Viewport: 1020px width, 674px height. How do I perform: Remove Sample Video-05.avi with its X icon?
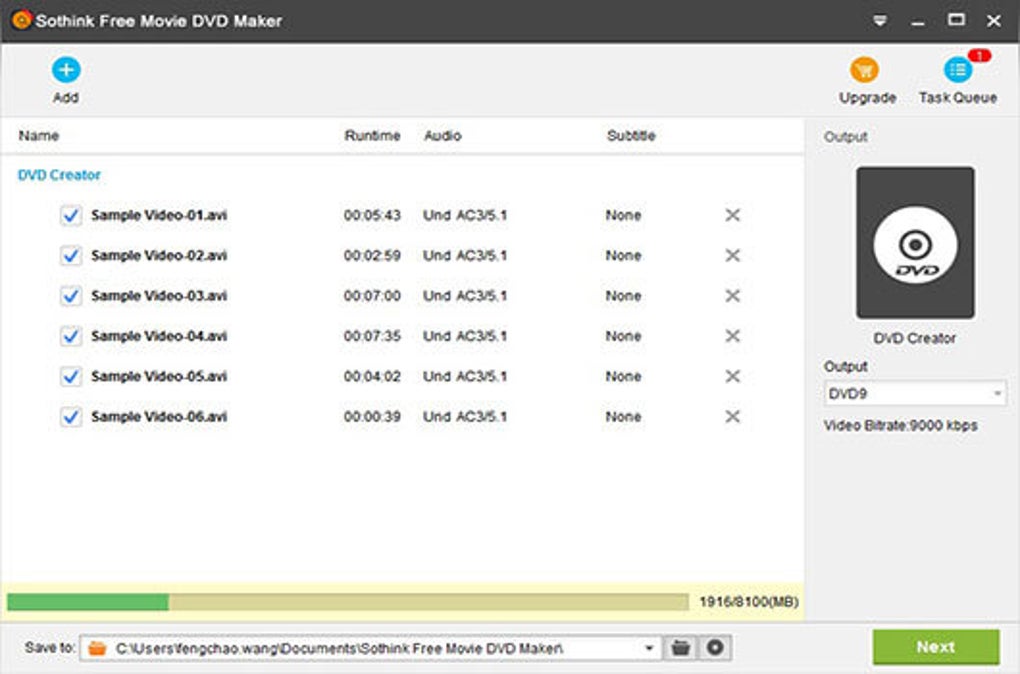tap(732, 376)
